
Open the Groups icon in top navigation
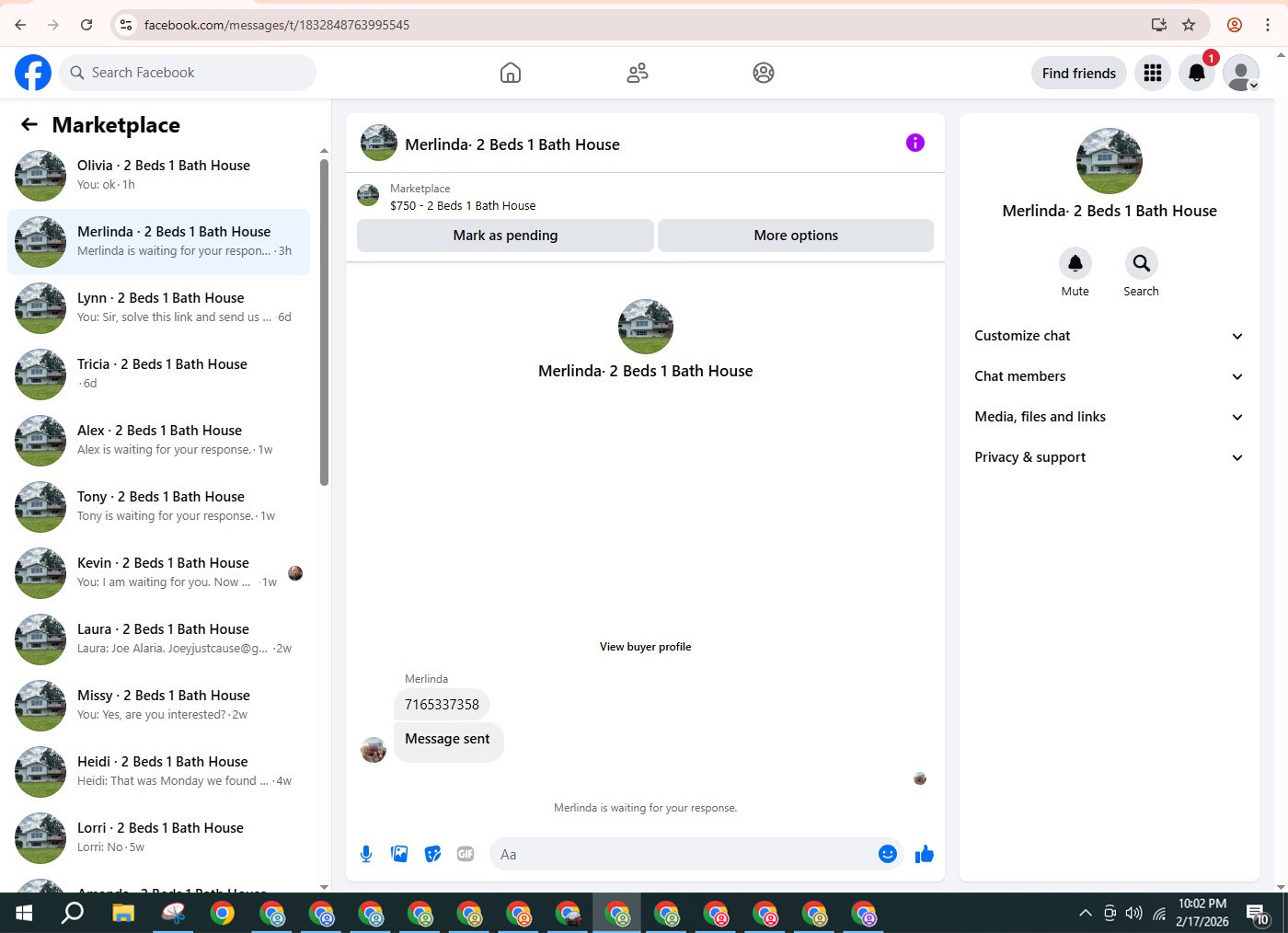(x=764, y=73)
